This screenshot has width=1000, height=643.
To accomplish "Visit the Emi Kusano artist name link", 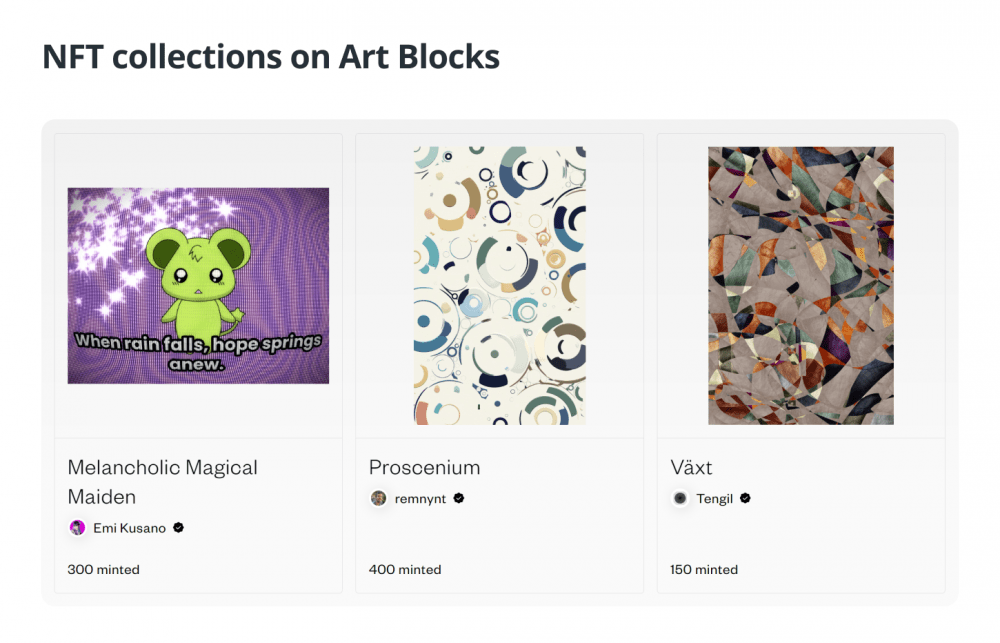I will point(129,528).
